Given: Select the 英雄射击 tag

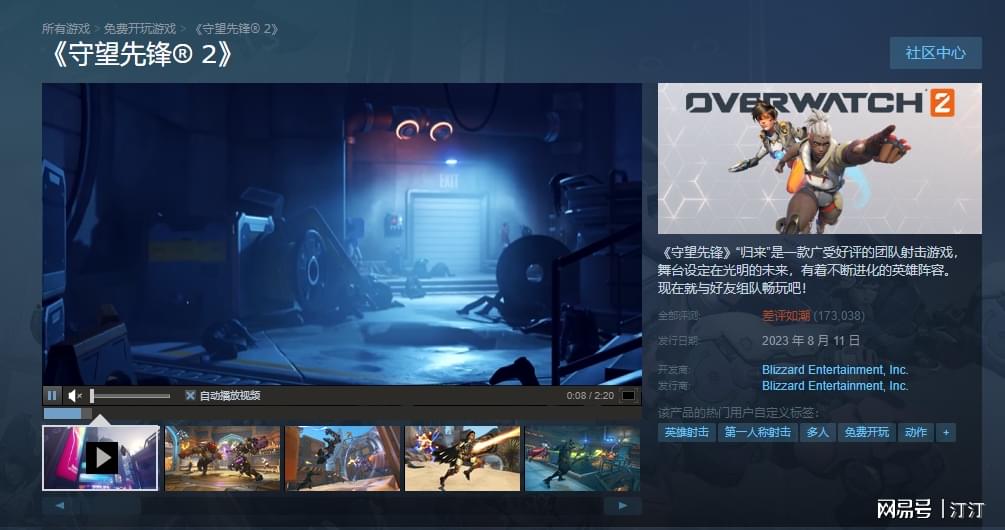Looking at the screenshot, I should [686, 433].
